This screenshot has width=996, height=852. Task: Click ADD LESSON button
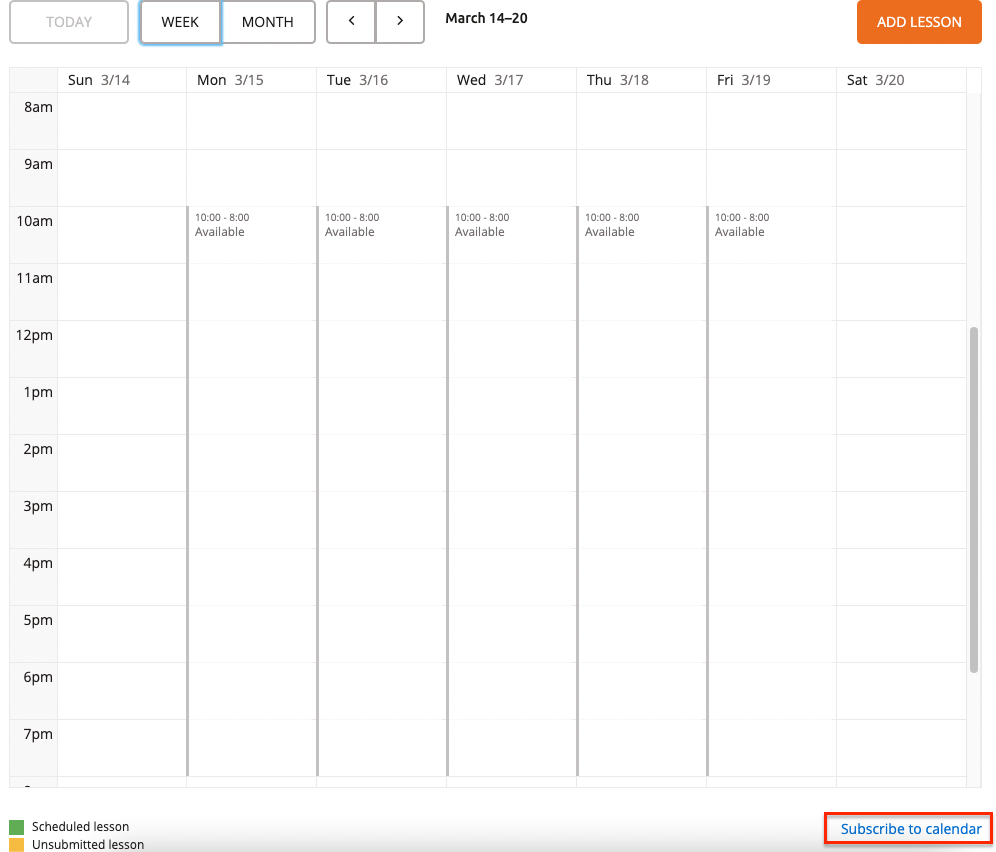[x=919, y=22]
